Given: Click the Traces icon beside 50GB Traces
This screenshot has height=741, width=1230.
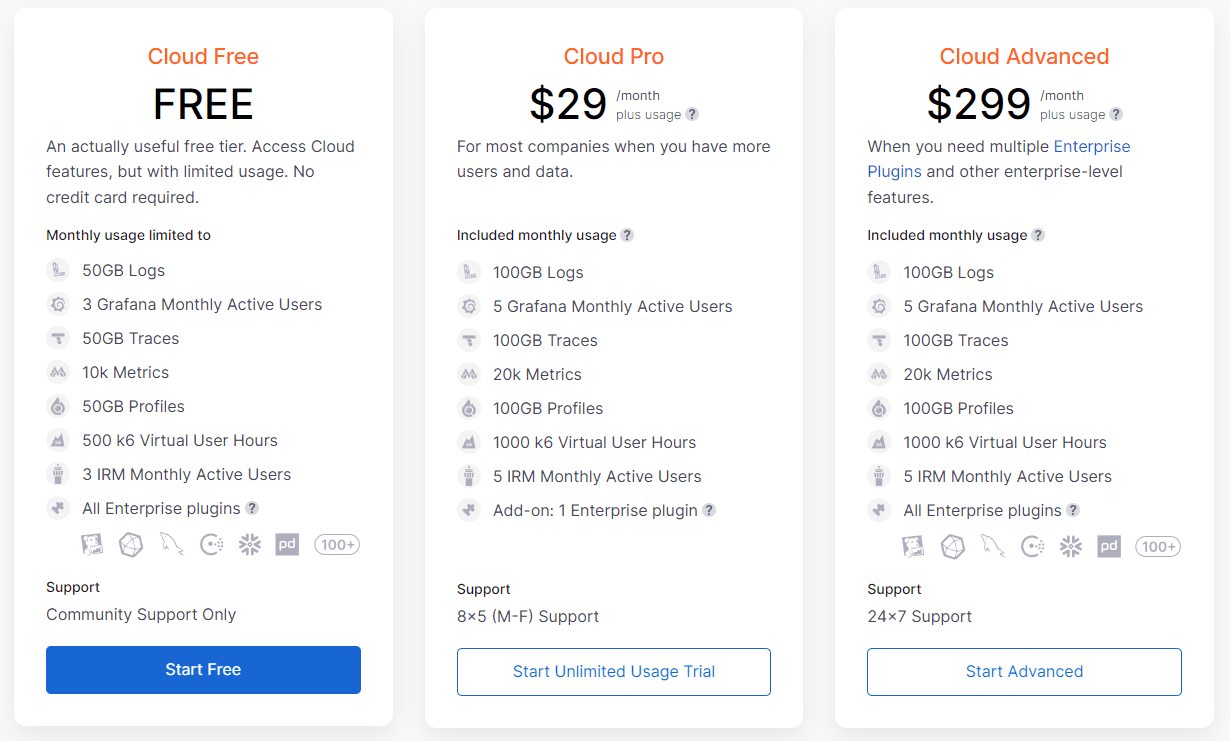Looking at the screenshot, I should coord(58,338).
